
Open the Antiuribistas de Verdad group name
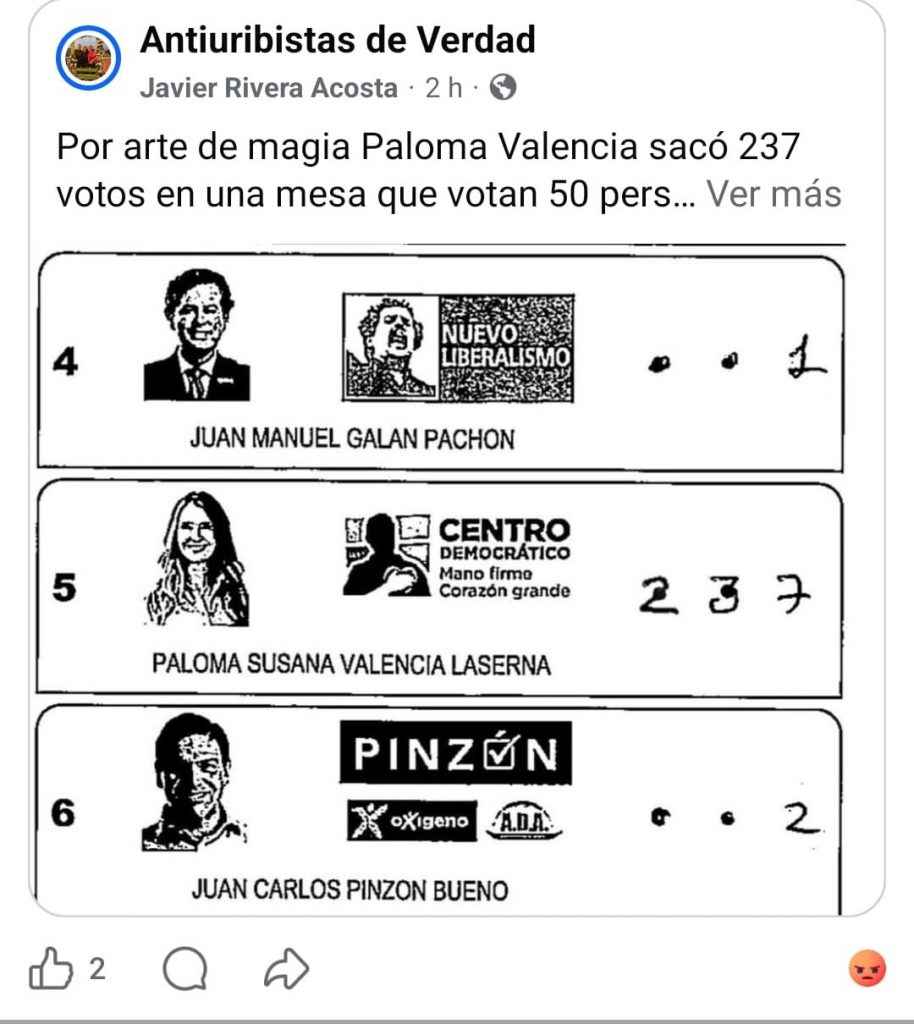338,40
